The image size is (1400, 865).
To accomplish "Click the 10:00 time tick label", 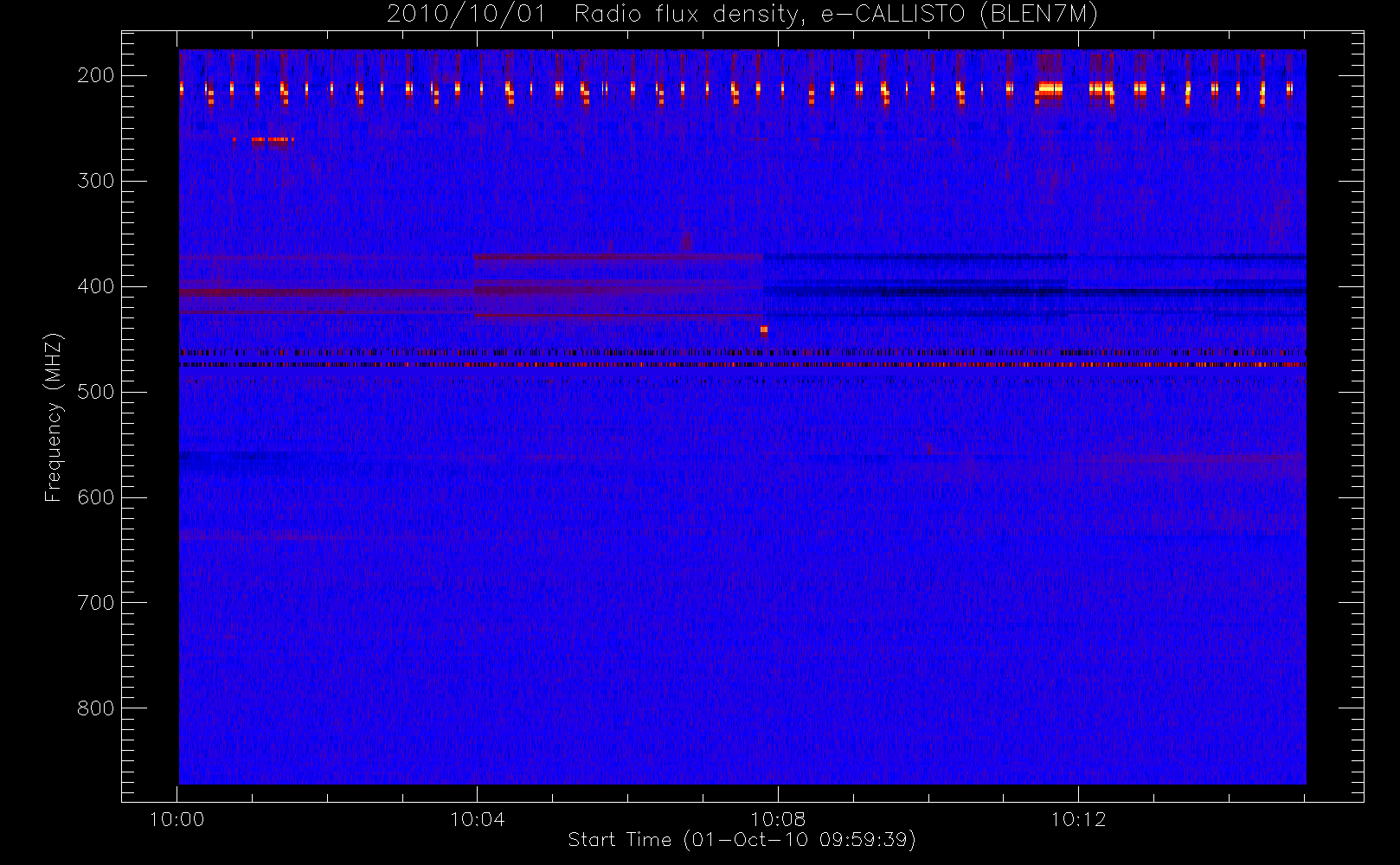I will (x=177, y=819).
